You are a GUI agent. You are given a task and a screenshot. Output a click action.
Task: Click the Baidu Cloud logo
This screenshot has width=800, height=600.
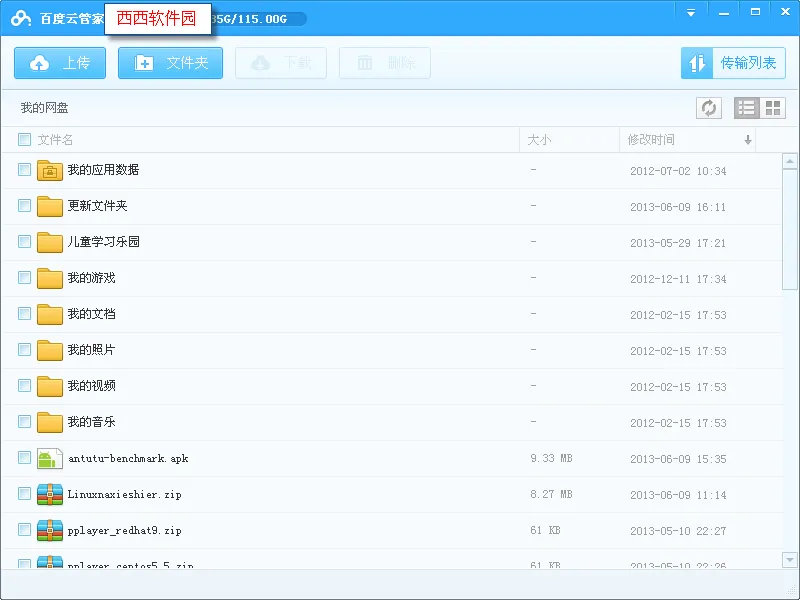point(22,17)
